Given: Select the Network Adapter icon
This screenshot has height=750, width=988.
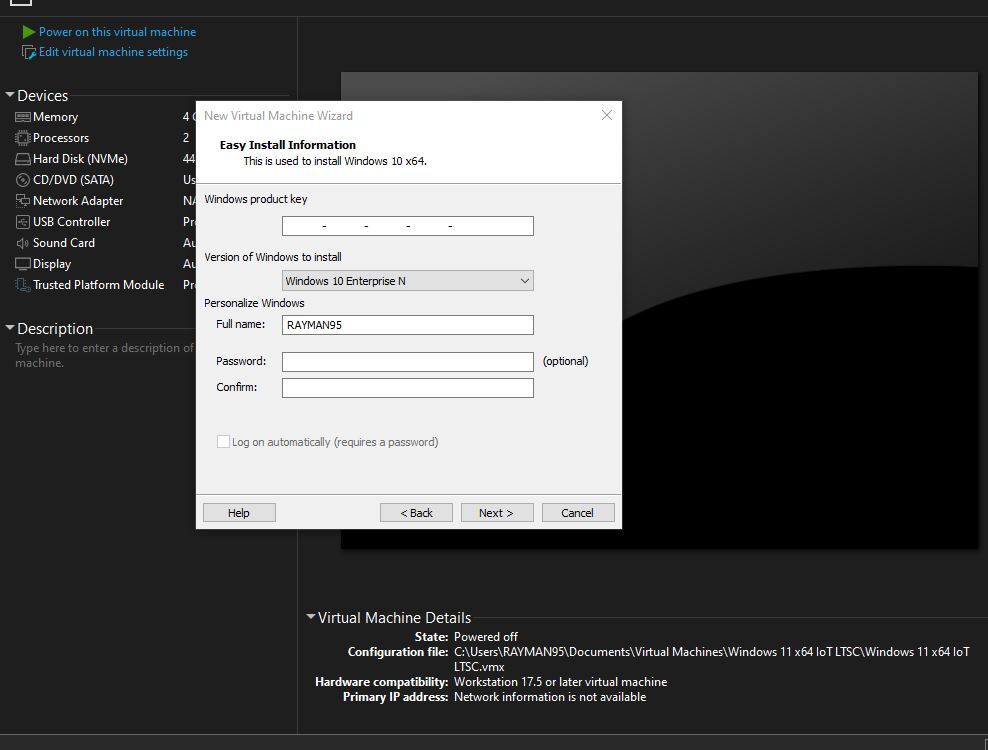Looking at the screenshot, I should 23,201.
